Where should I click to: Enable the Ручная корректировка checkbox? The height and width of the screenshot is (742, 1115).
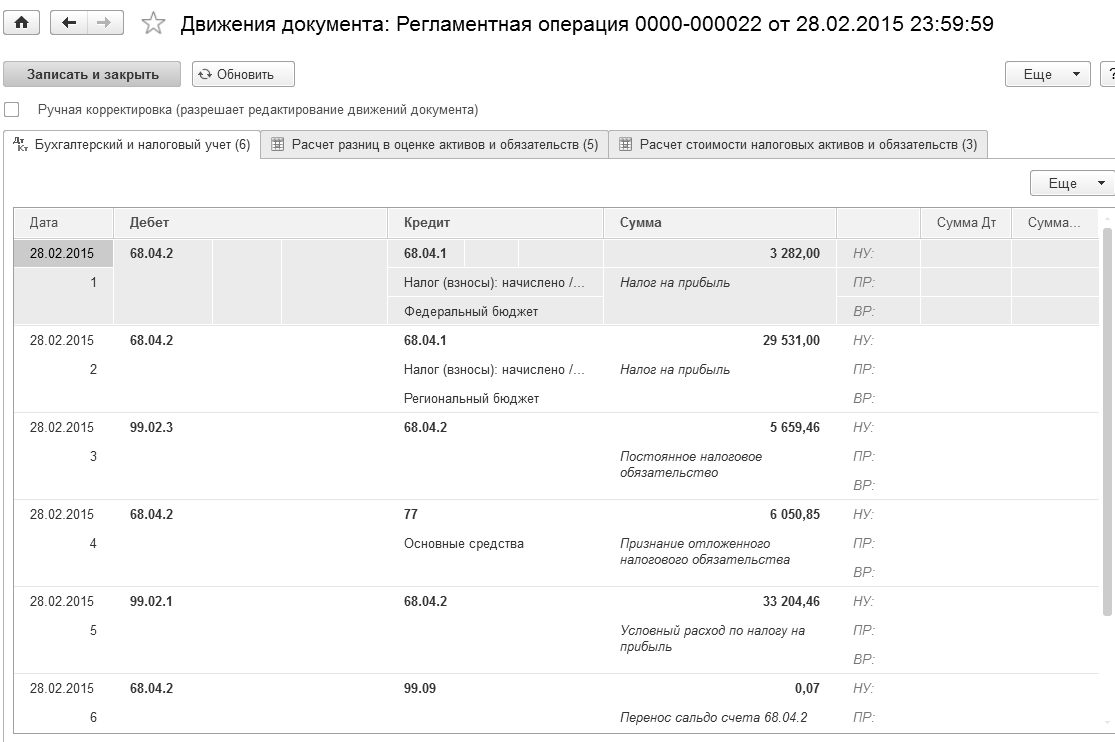click(x=11, y=110)
